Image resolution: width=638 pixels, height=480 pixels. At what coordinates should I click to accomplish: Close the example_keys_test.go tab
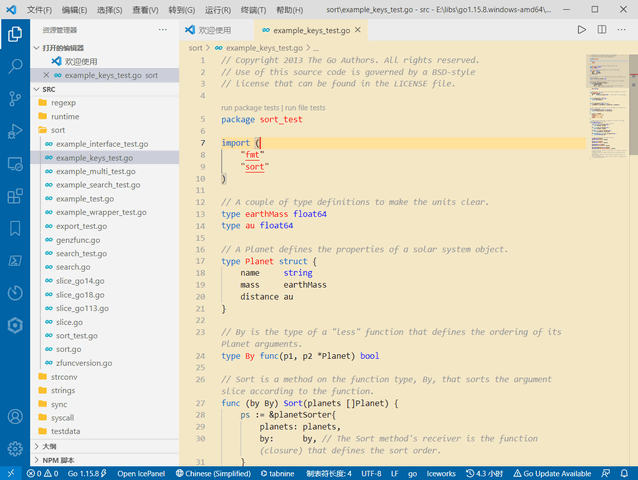coord(358,30)
